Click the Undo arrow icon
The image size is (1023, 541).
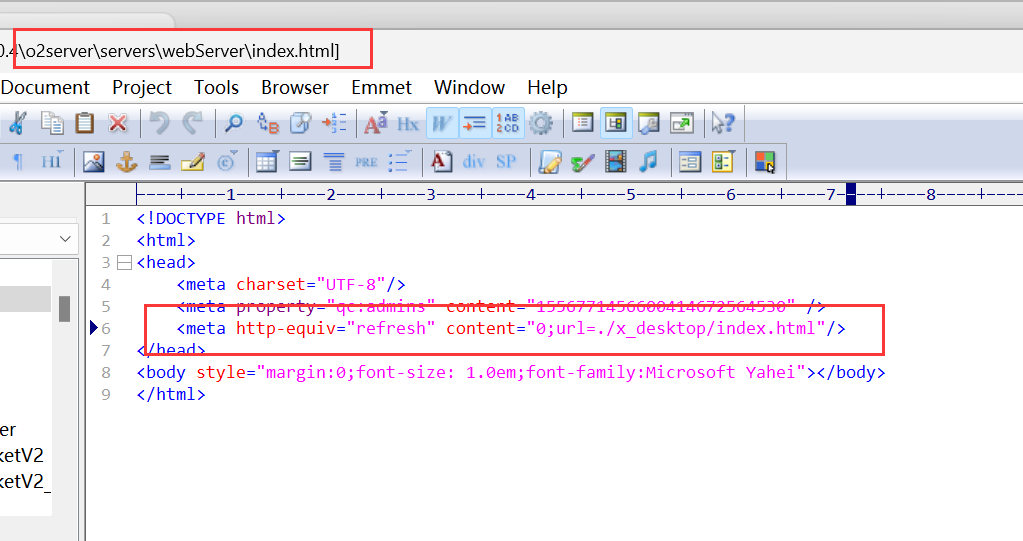(159, 123)
